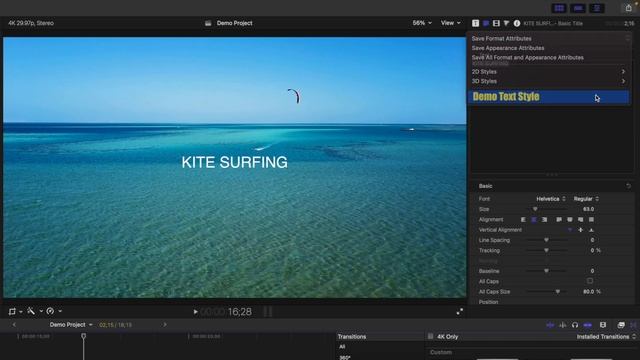The image size is (640, 360).
Task: Click the Share export icon
Action: (629, 8)
